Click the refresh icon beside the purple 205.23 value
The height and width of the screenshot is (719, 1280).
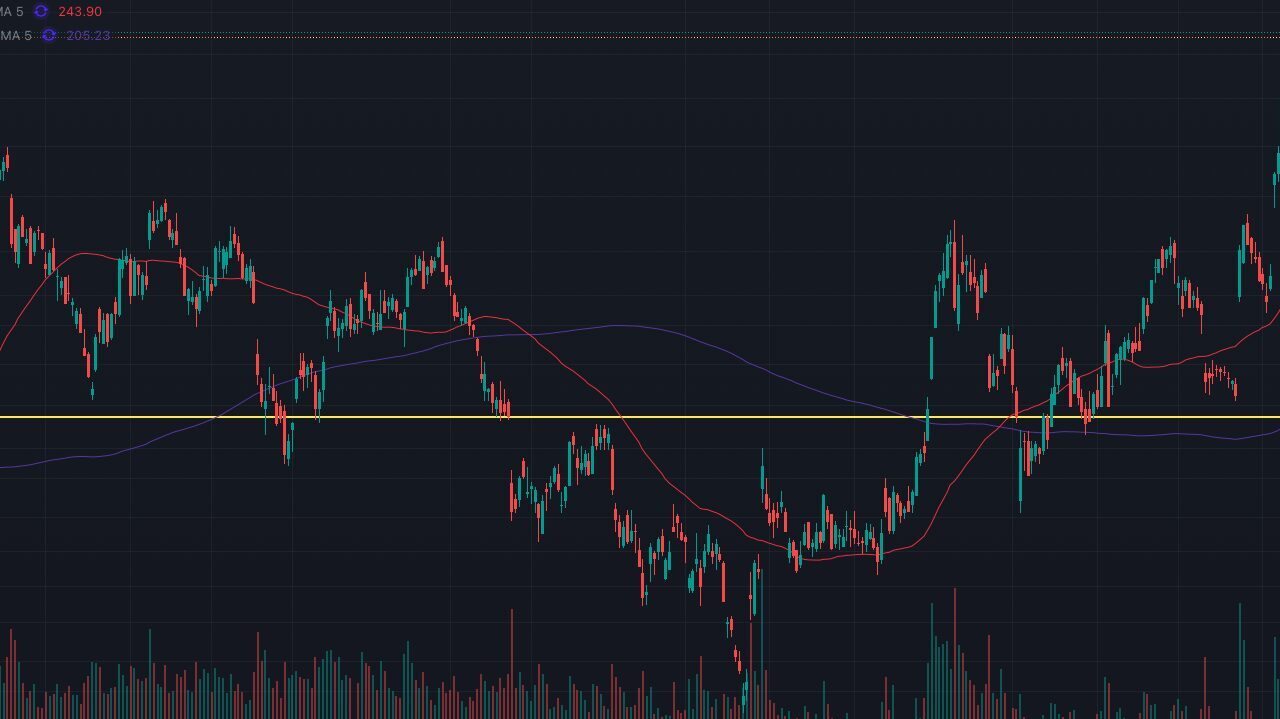pyautogui.click(x=49, y=35)
